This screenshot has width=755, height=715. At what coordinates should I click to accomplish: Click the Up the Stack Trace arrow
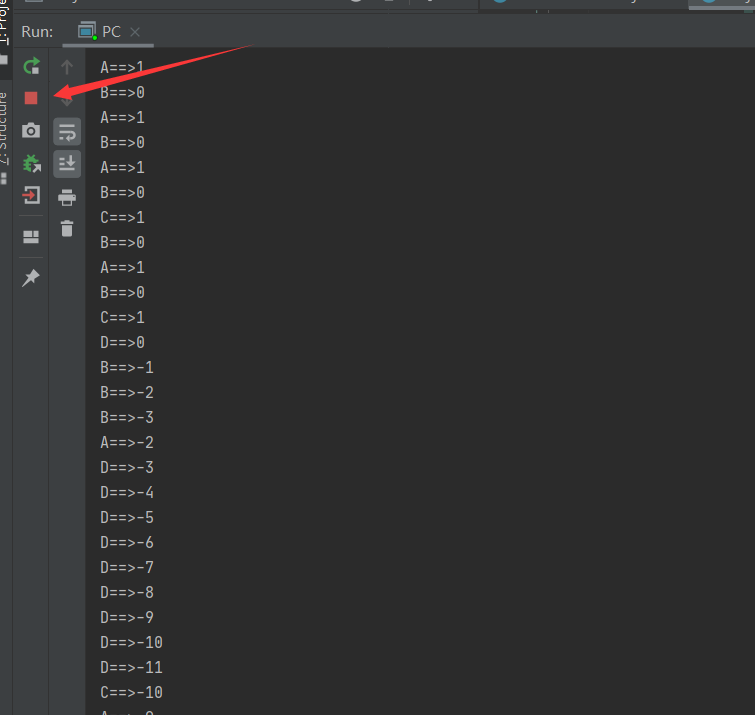pyautogui.click(x=67, y=66)
